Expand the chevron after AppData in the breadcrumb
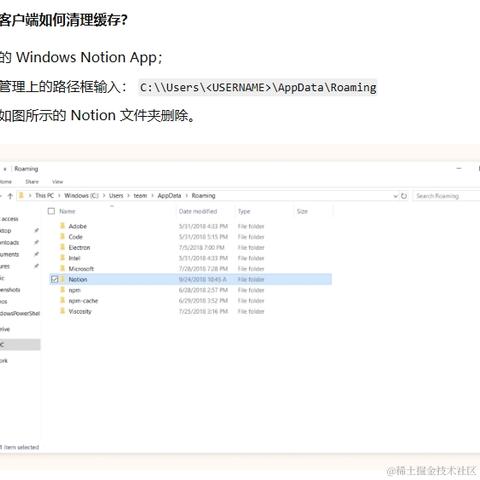 [187, 196]
